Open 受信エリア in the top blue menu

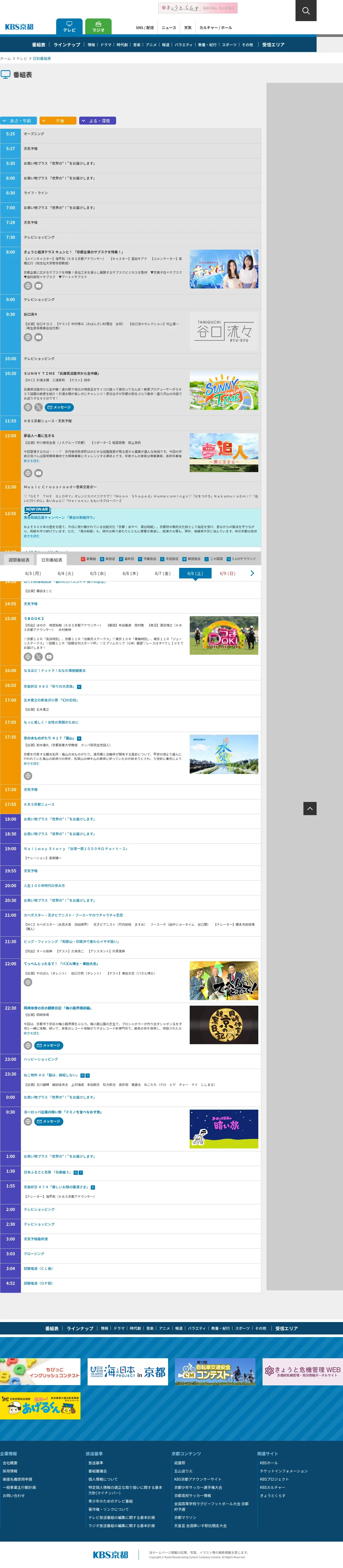[x=274, y=44]
